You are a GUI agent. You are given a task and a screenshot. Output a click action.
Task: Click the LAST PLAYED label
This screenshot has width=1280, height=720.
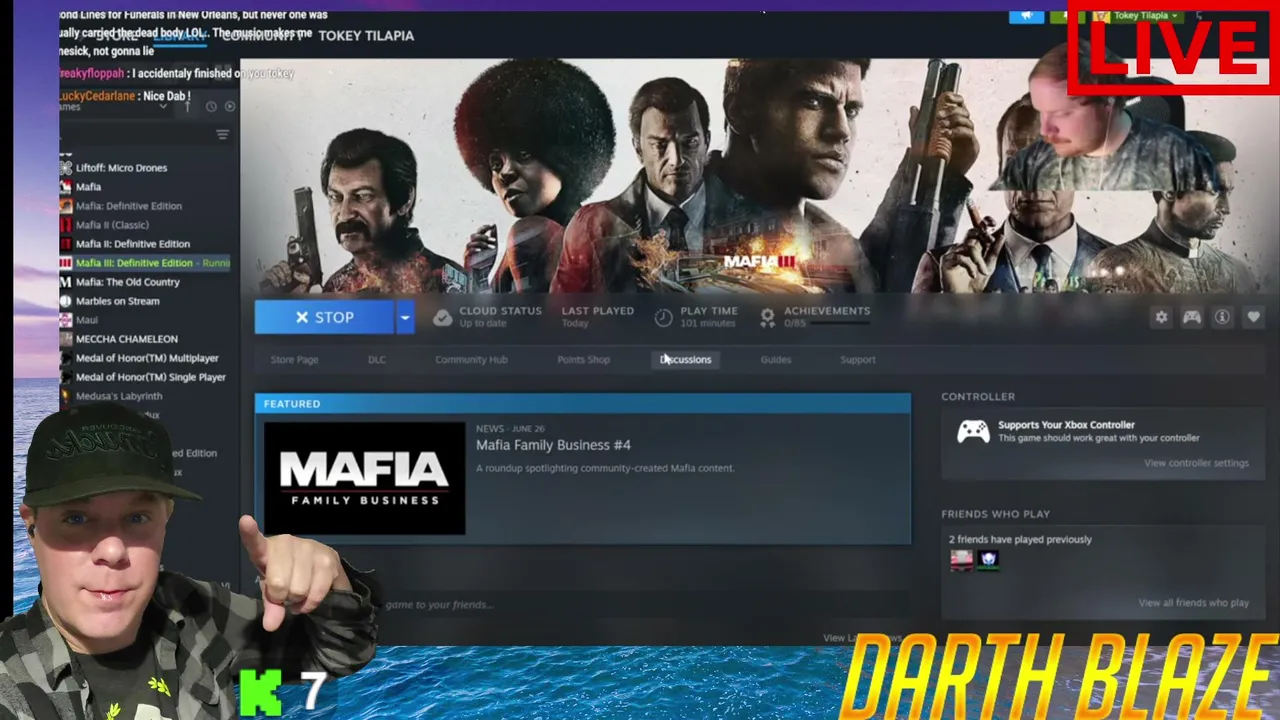tap(598, 311)
